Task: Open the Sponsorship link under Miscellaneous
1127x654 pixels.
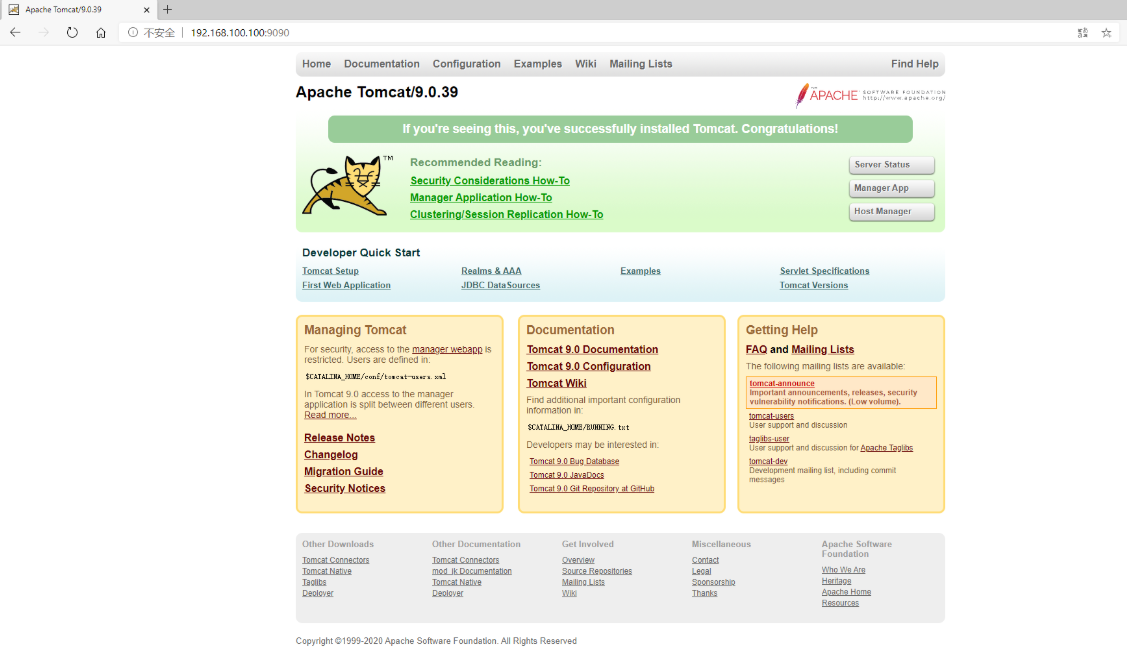Action: click(713, 582)
